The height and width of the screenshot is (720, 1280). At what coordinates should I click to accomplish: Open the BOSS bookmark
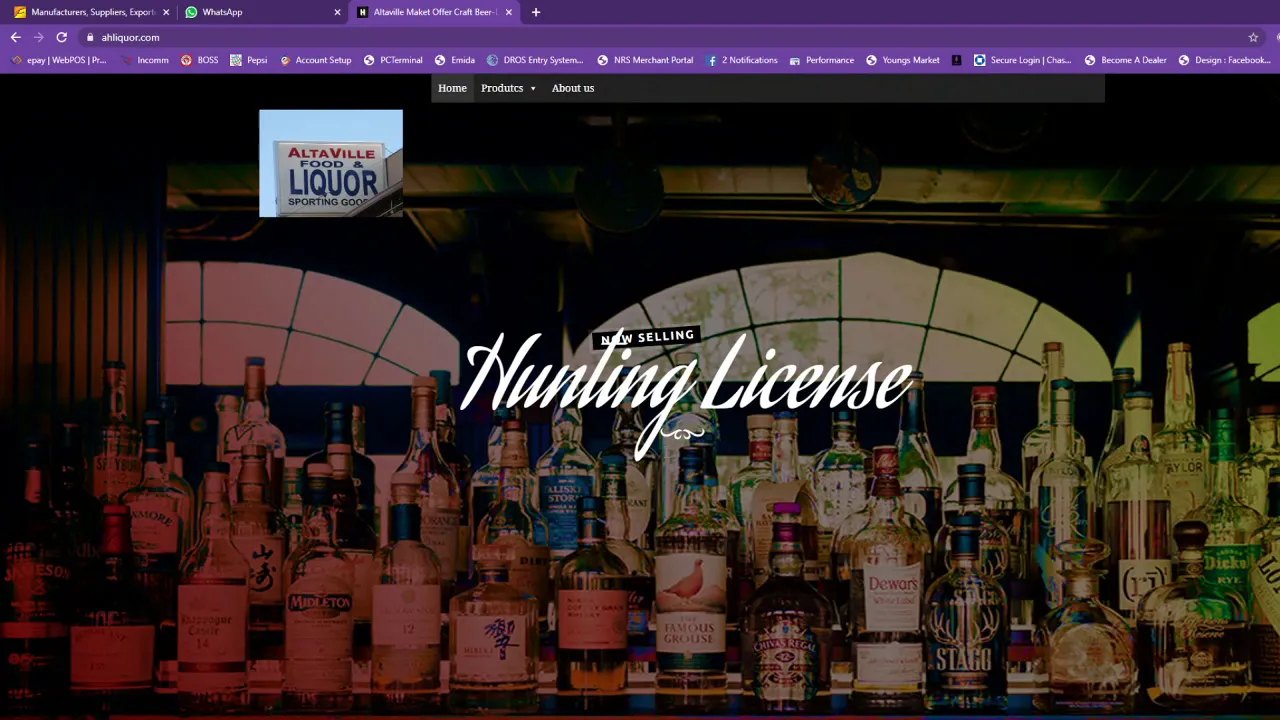pos(200,60)
